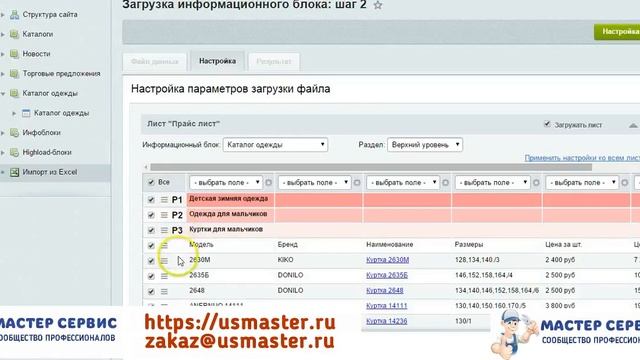640x360 pixels.
Task: Click the Структура сайта sidebar icon
Action: [15, 15]
